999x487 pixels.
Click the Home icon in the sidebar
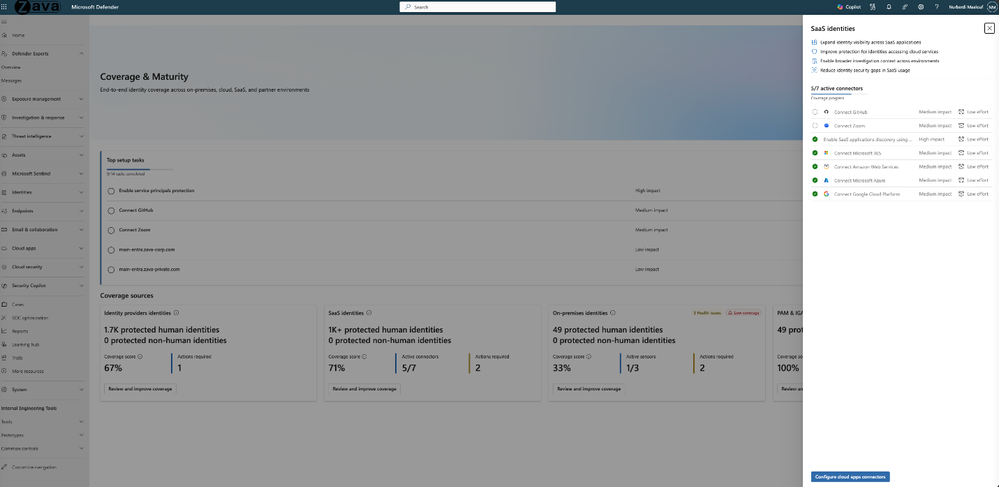4,35
